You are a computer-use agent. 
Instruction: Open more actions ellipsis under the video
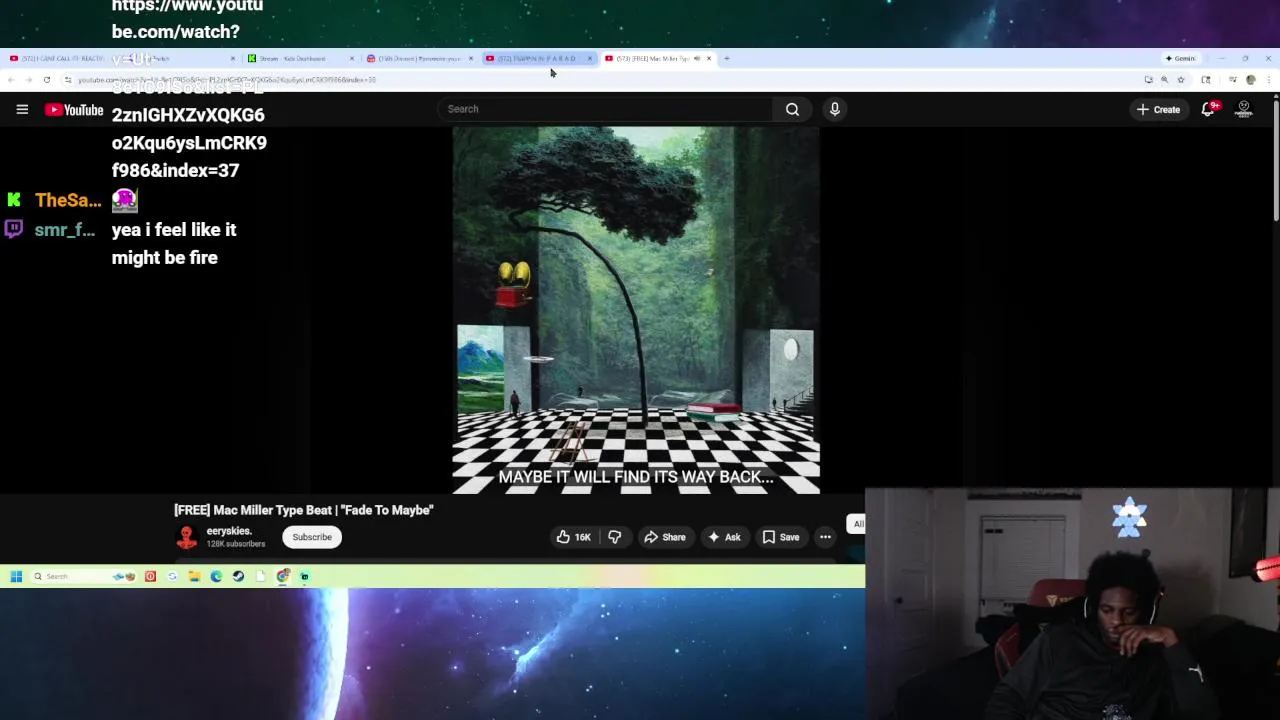[x=825, y=537]
